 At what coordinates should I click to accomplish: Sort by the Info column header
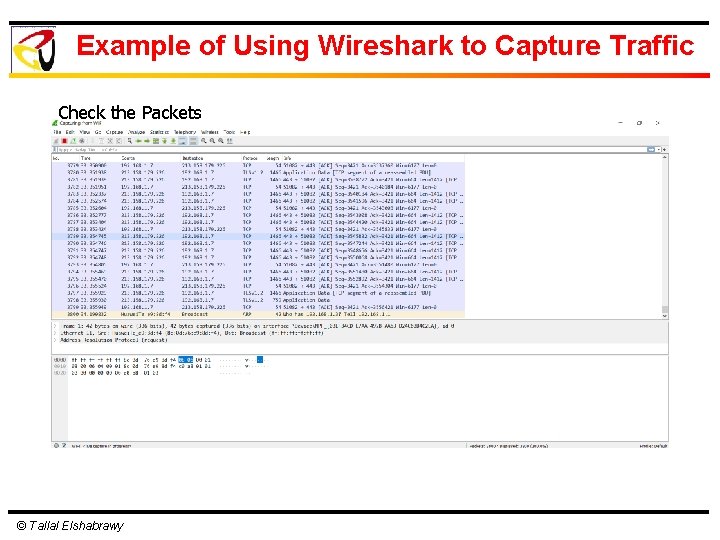click(288, 158)
